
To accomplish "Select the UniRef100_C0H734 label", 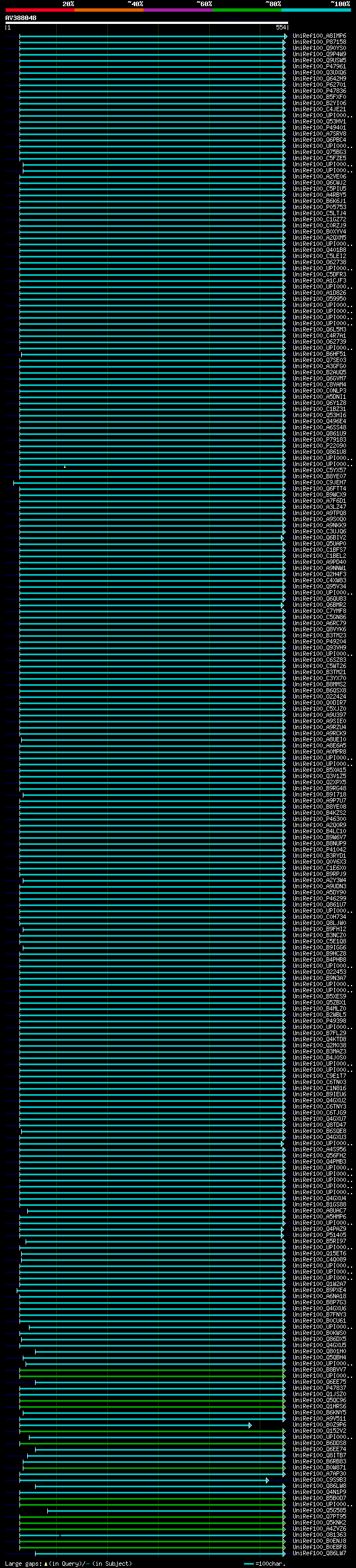I will point(319,917).
